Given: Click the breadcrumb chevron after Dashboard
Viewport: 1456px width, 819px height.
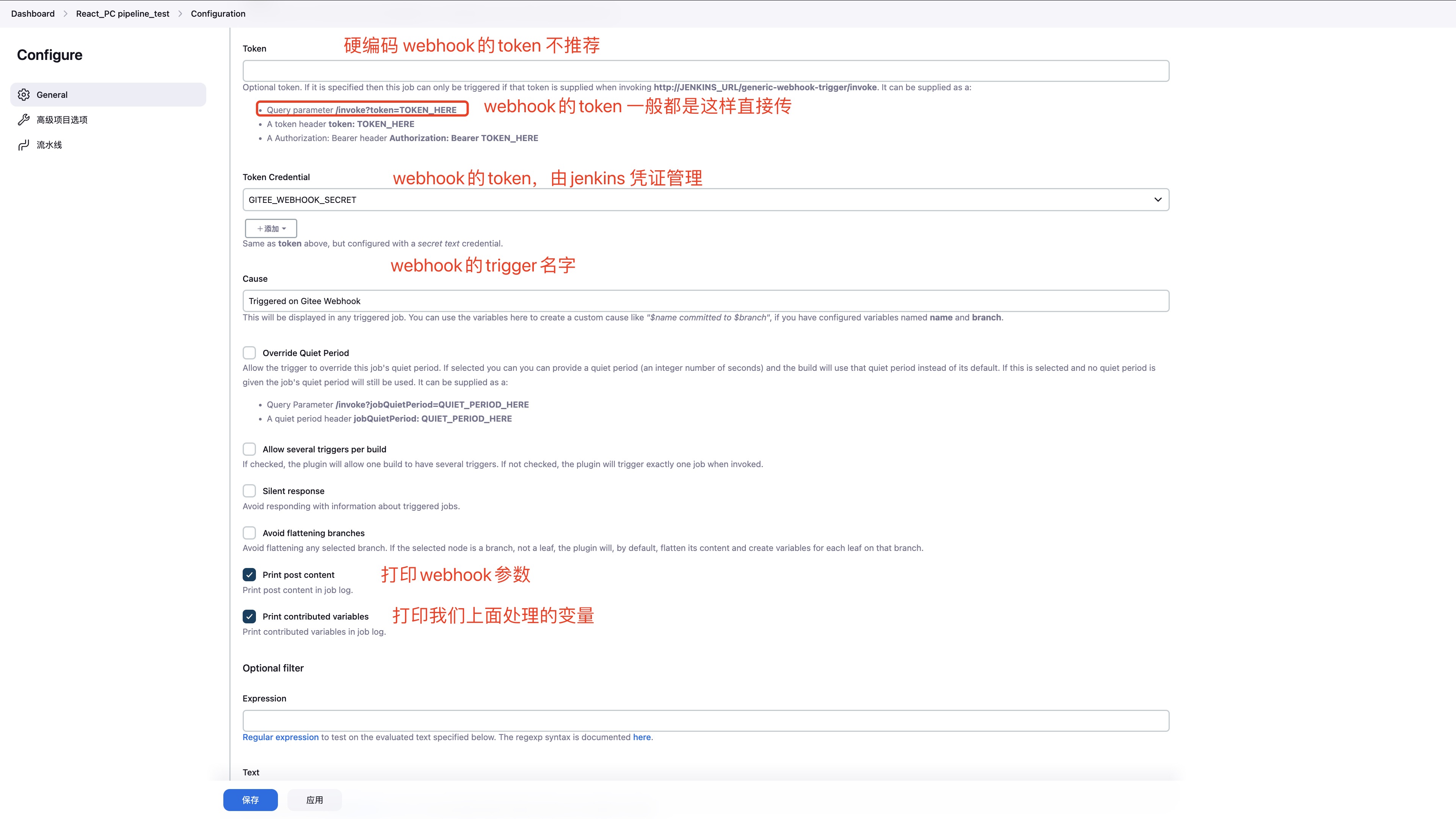Looking at the screenshot, I should click(66, 14).
